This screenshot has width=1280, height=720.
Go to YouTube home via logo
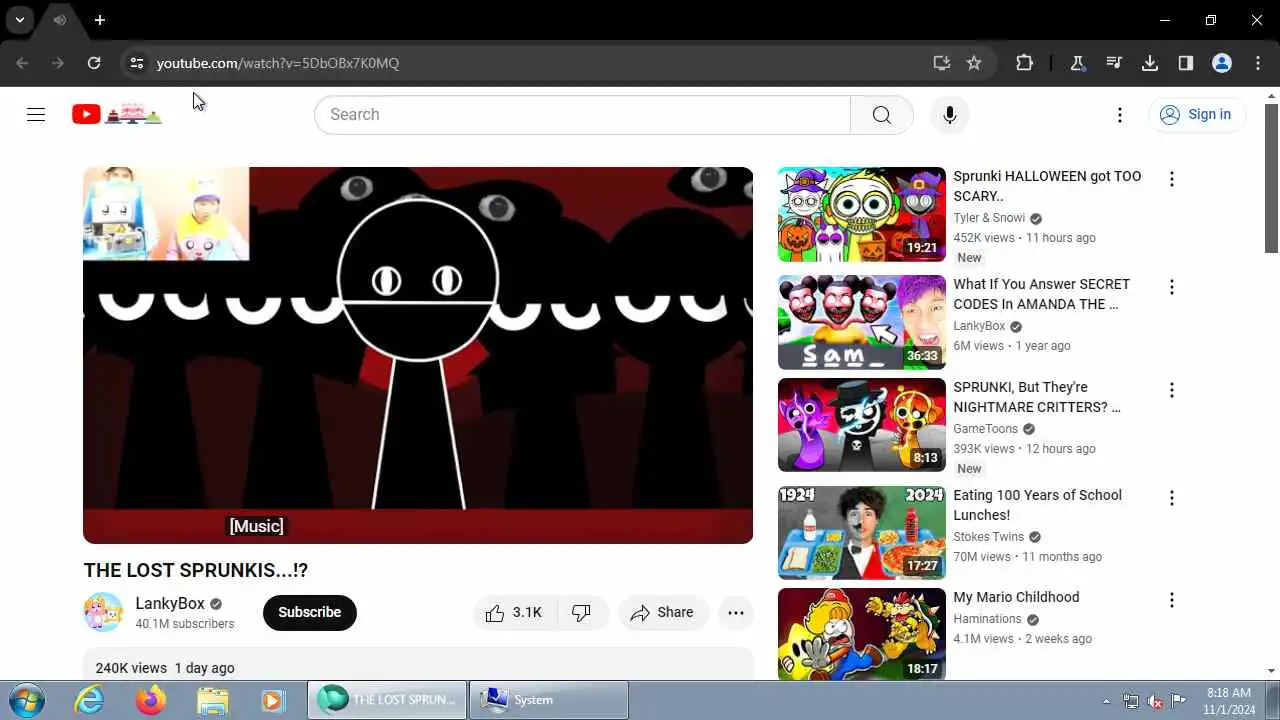[117, 114]
